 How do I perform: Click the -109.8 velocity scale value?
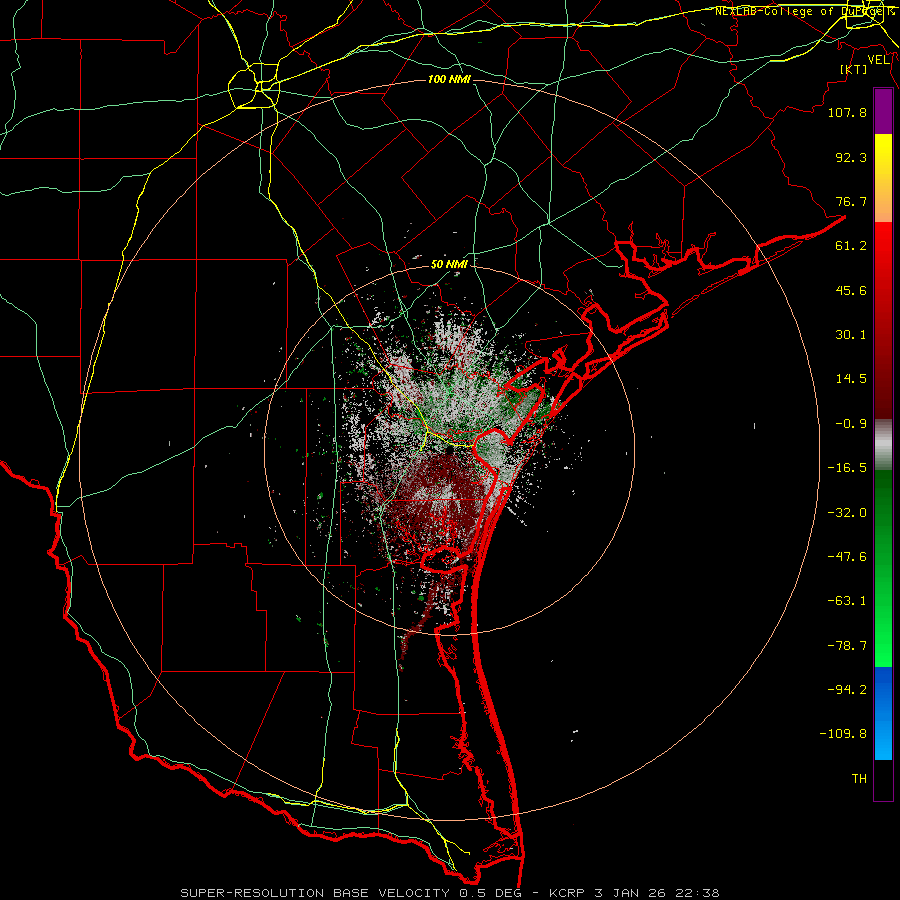coord(843,734)
